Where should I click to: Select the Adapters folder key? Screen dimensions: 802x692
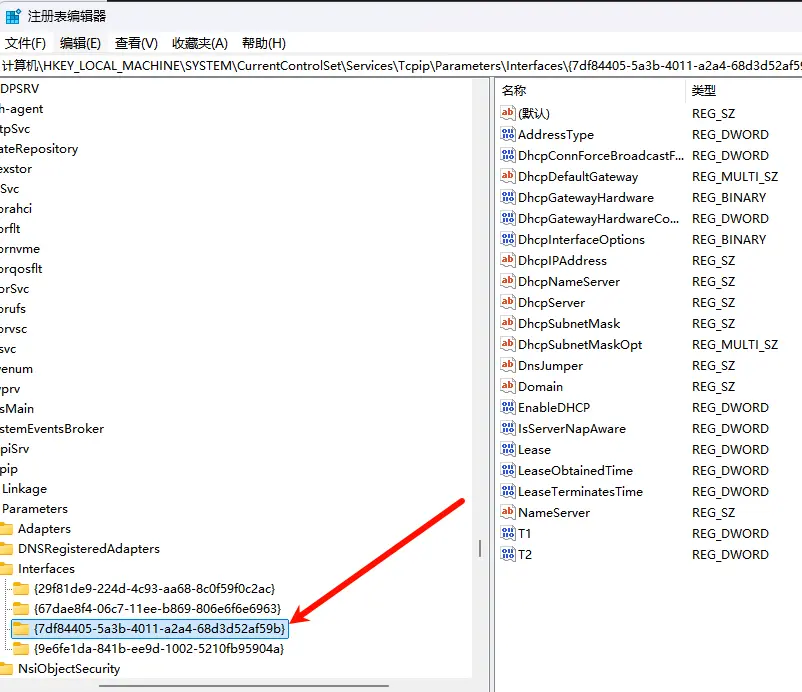click(x=44, y=528)
